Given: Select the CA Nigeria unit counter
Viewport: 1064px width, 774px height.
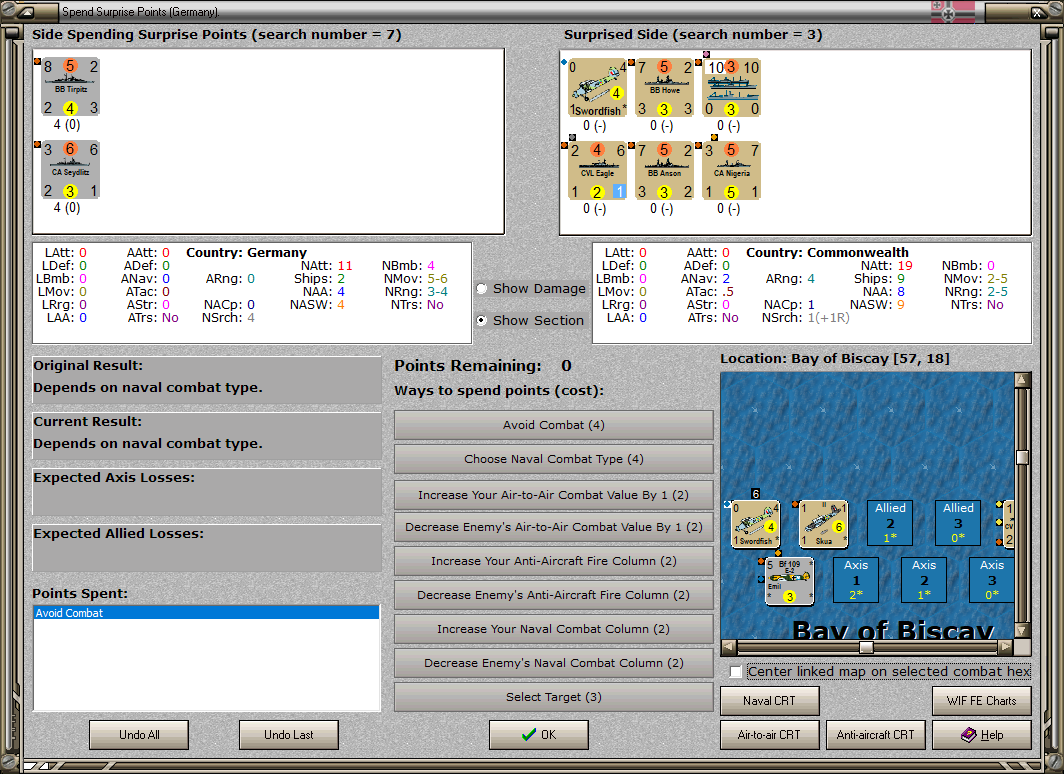Looking at the screenshot, I should [x=732, y=170].
